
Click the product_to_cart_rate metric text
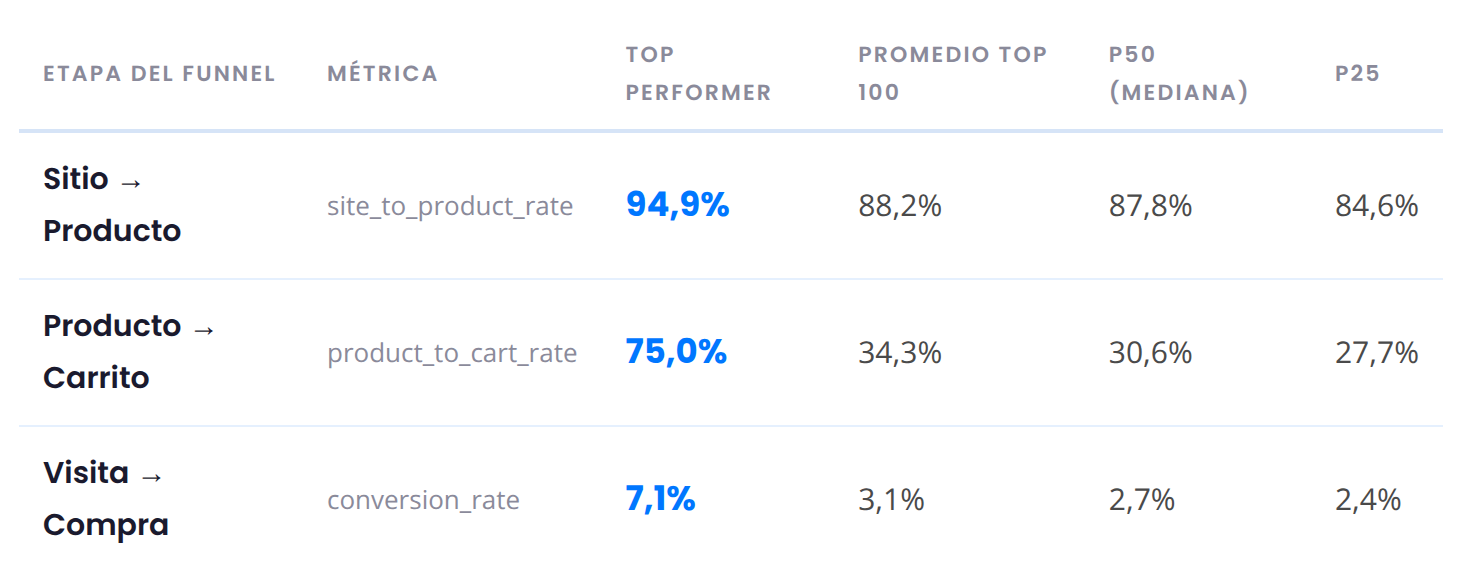452,354
